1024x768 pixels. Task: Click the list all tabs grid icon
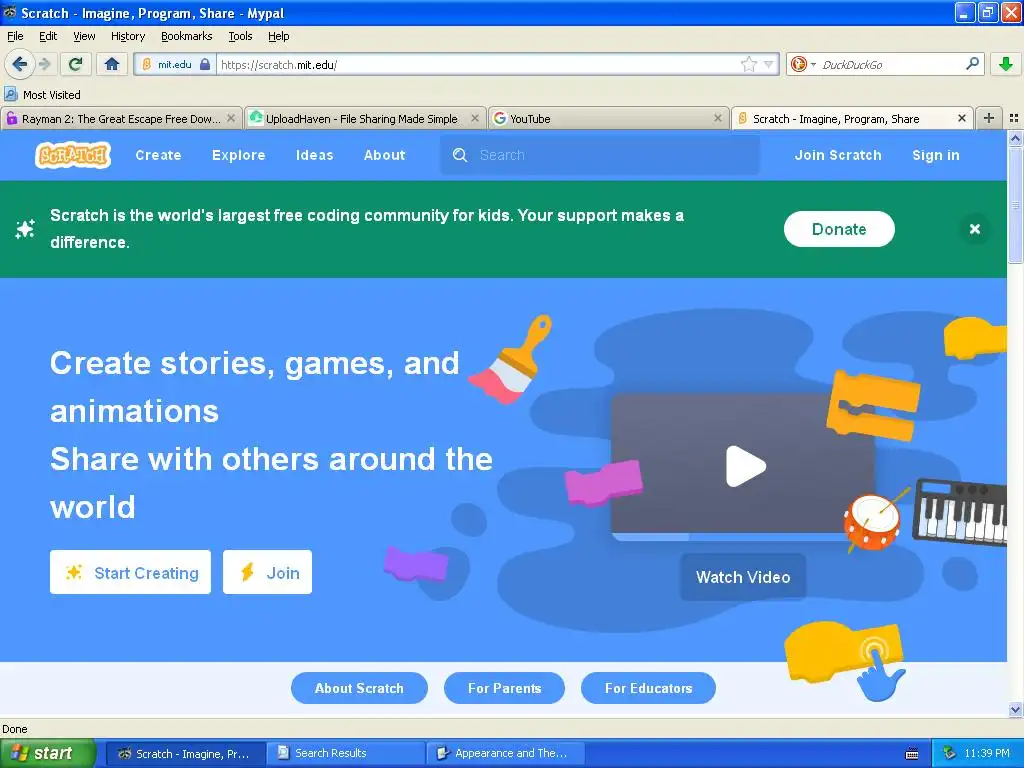(x=1014, y=118)
